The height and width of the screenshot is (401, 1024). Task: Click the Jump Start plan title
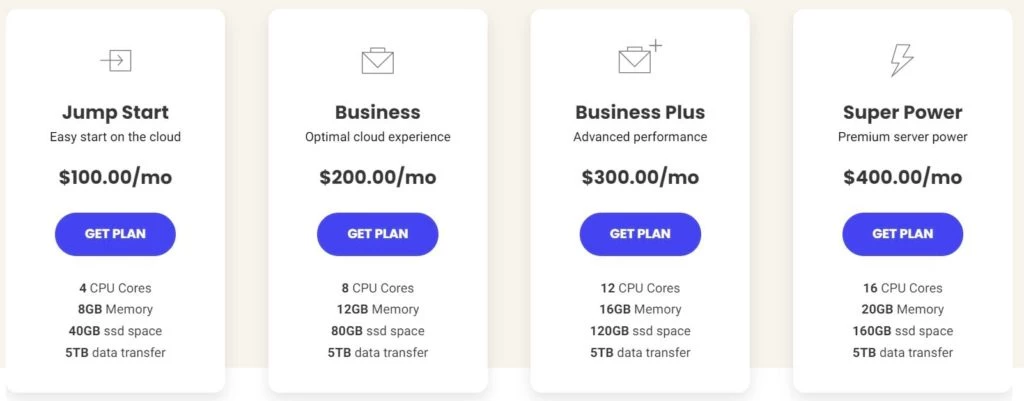pyautogui.click(x=115, y=112)
